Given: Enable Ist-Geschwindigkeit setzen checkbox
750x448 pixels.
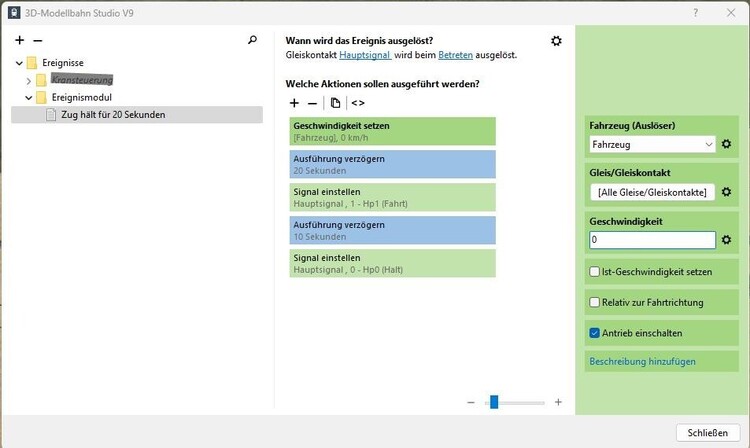Looking at the screenshot, I should point(595,272).
